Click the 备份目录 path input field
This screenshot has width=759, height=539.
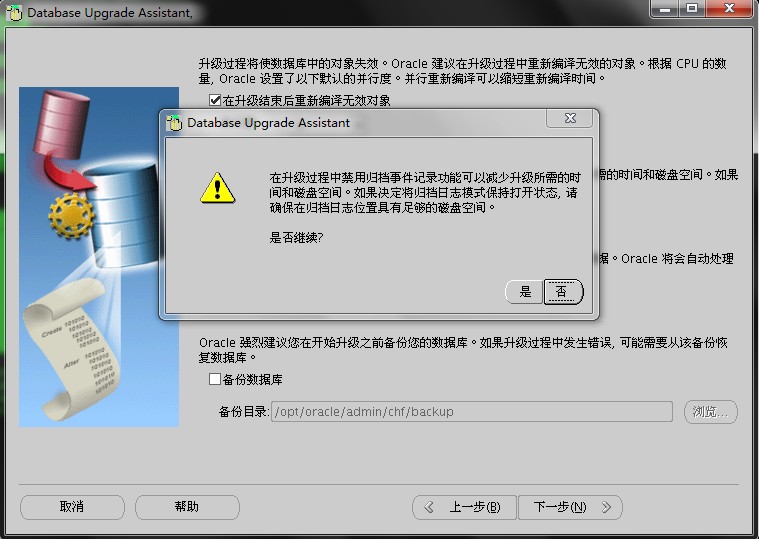(x=471, y=412)
